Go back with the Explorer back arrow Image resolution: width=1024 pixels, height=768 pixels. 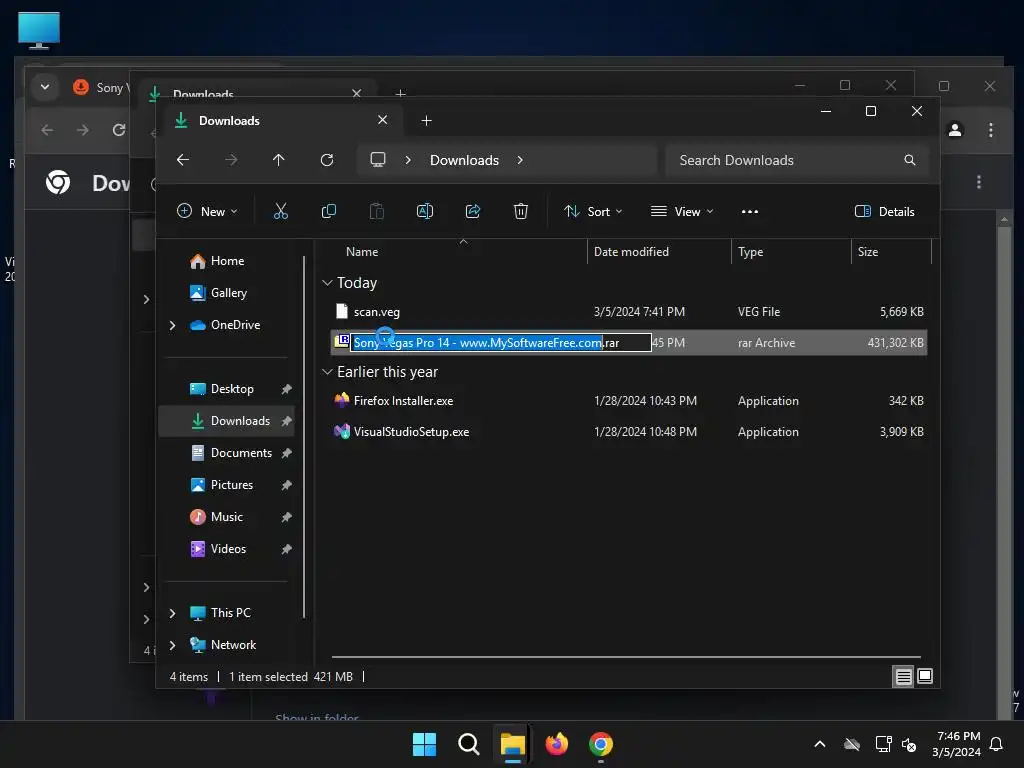[183, 160]
